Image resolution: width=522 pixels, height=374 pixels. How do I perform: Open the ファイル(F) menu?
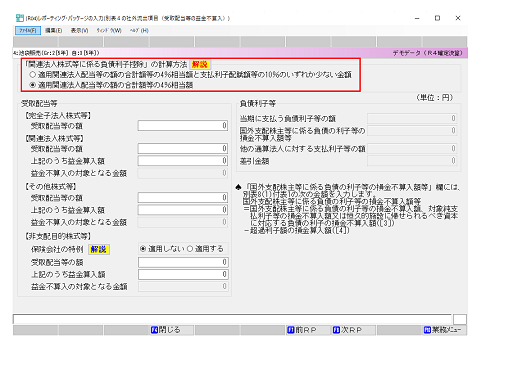click(28, 30)
